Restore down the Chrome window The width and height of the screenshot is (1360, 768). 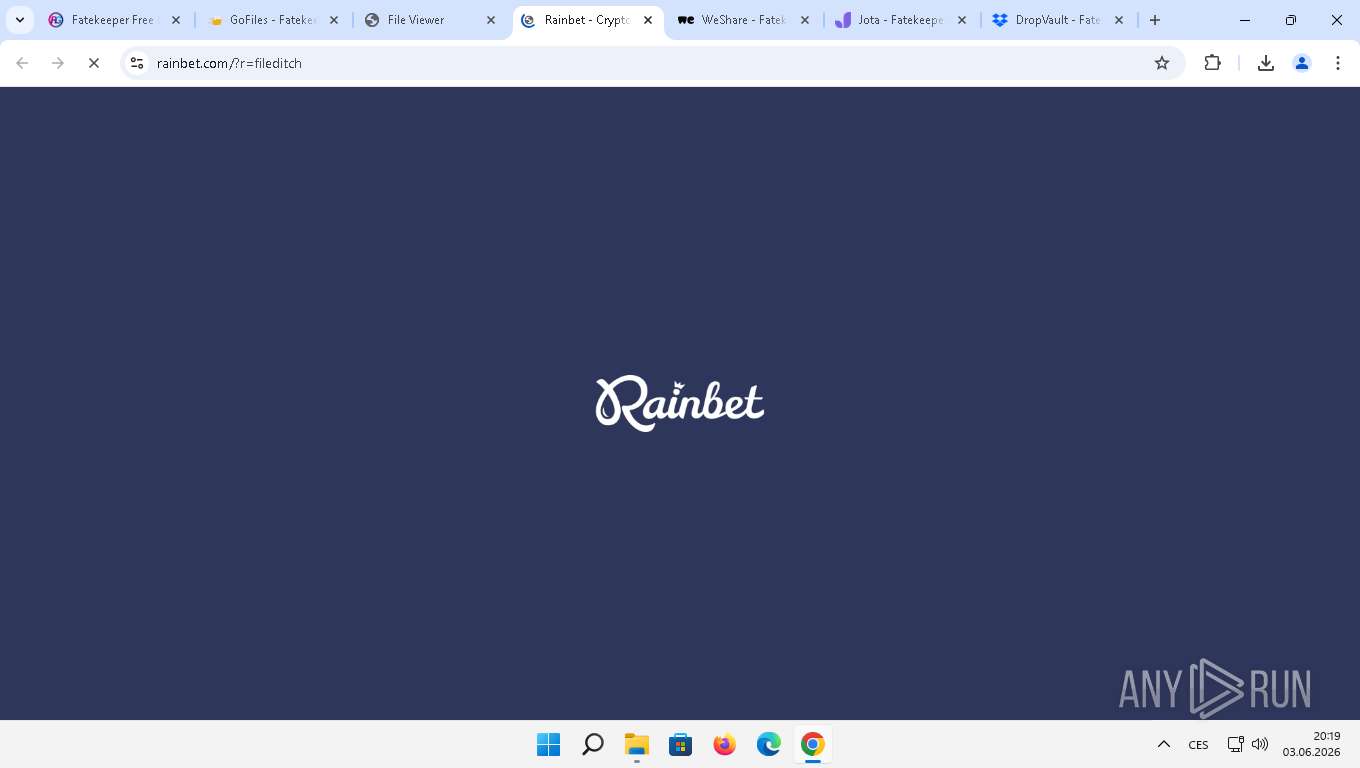coord(1291,20)
